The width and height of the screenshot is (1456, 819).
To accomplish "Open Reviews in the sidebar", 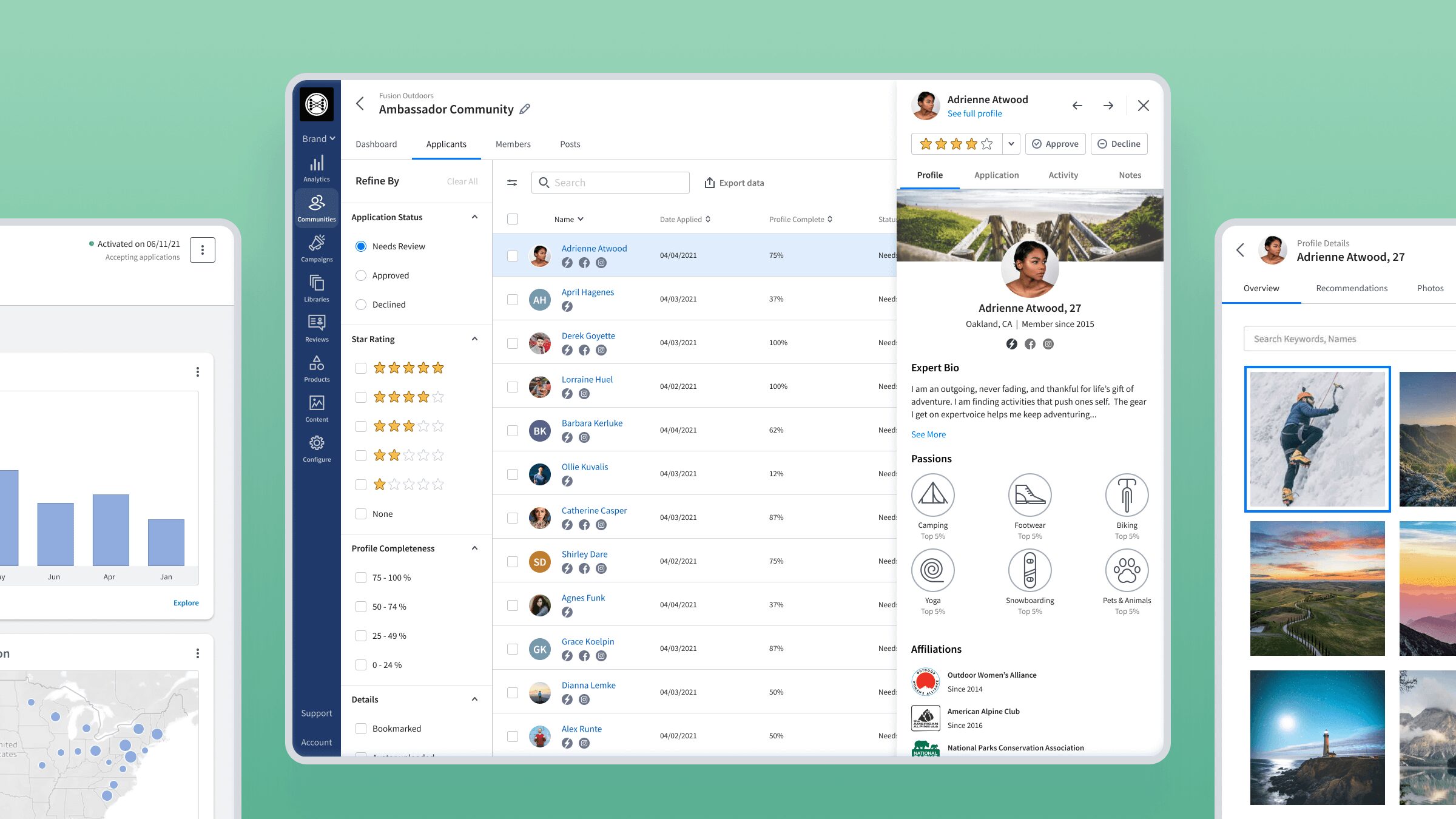I will (317, 329).
